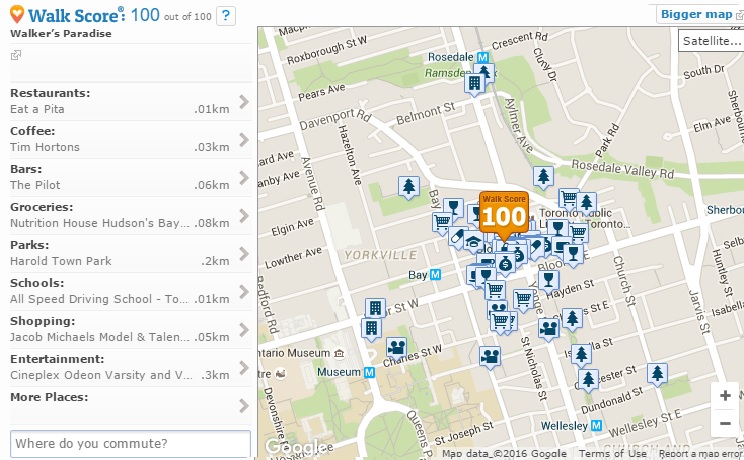Expand the More Places row chevron

tap(244, 405)
